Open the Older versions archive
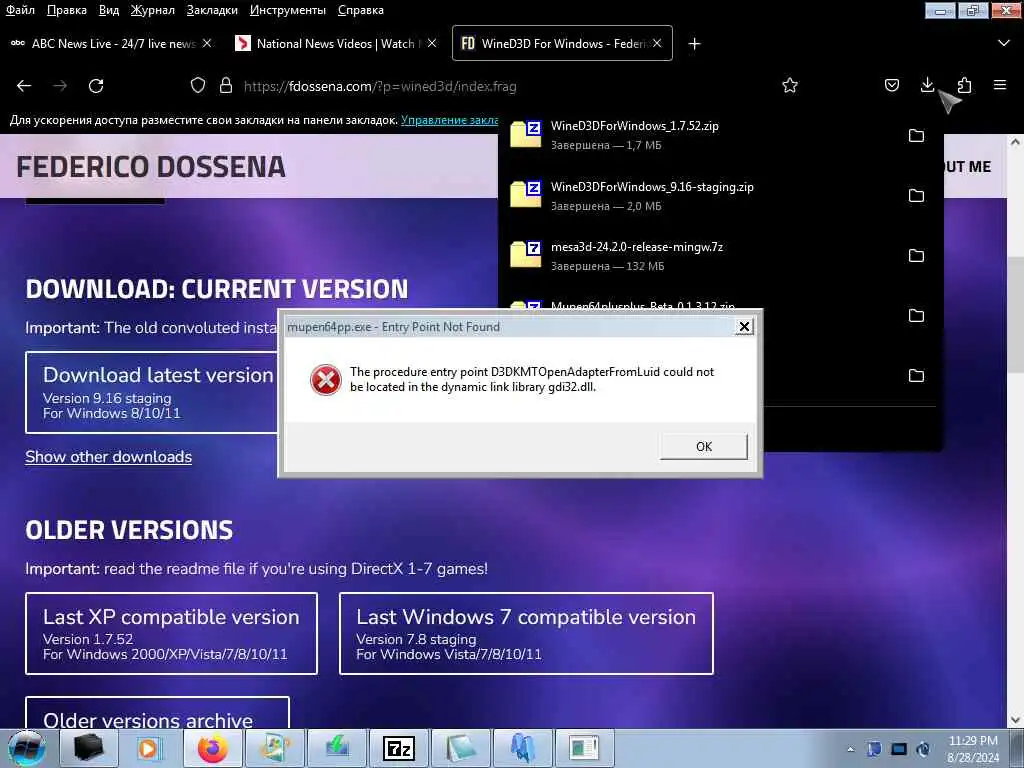The width and height of the screenshot is (1024, 768). tap(157, 712)
